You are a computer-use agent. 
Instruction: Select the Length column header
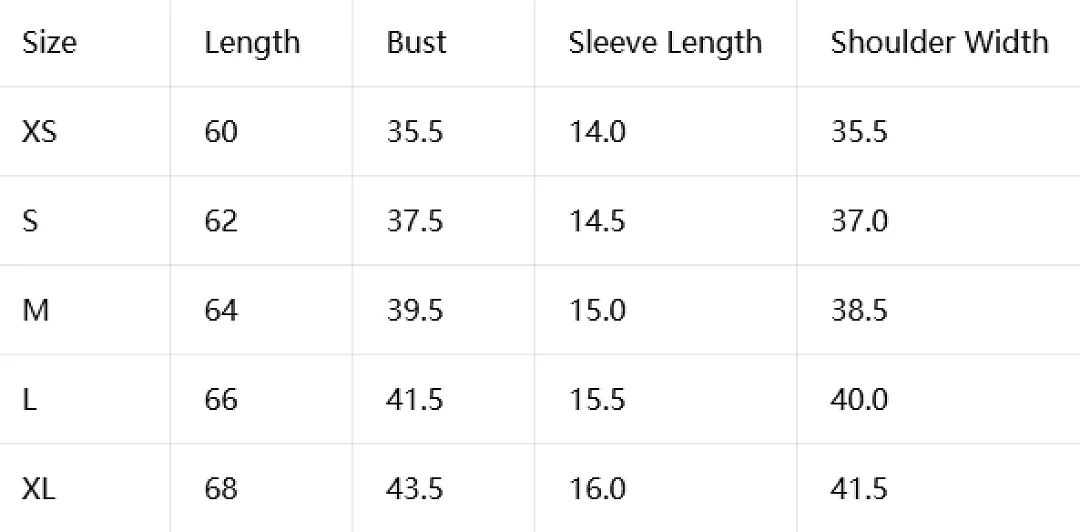[x=252, y=44]
